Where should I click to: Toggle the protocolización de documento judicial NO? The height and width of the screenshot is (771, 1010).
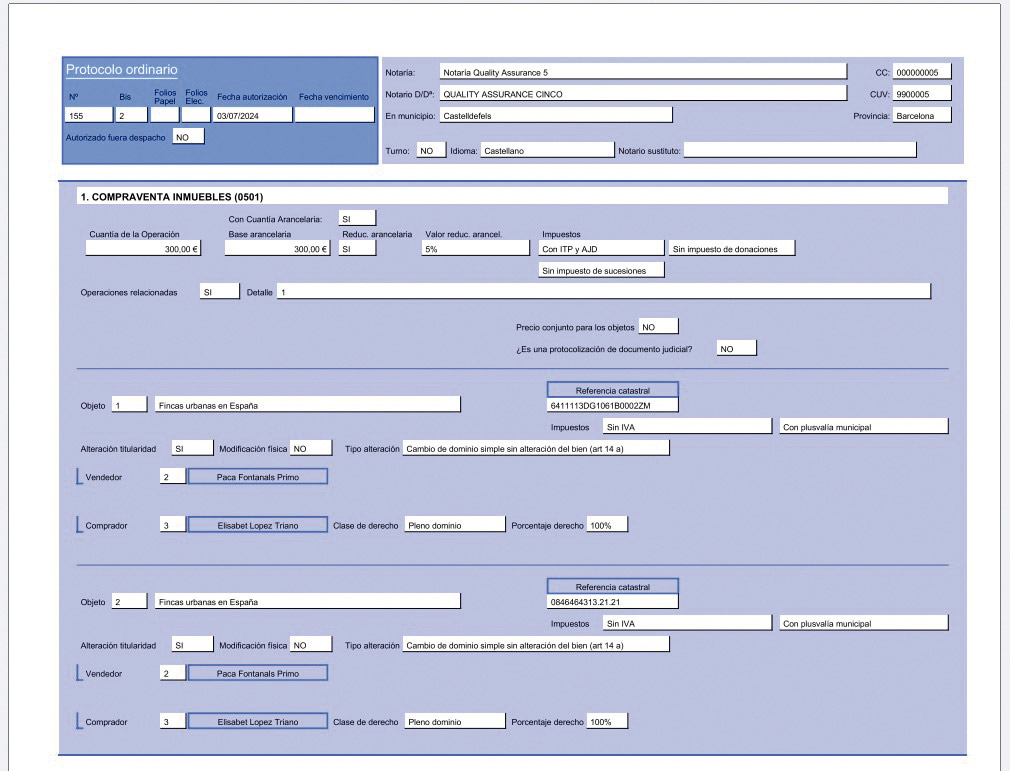(x=735, y=349)
